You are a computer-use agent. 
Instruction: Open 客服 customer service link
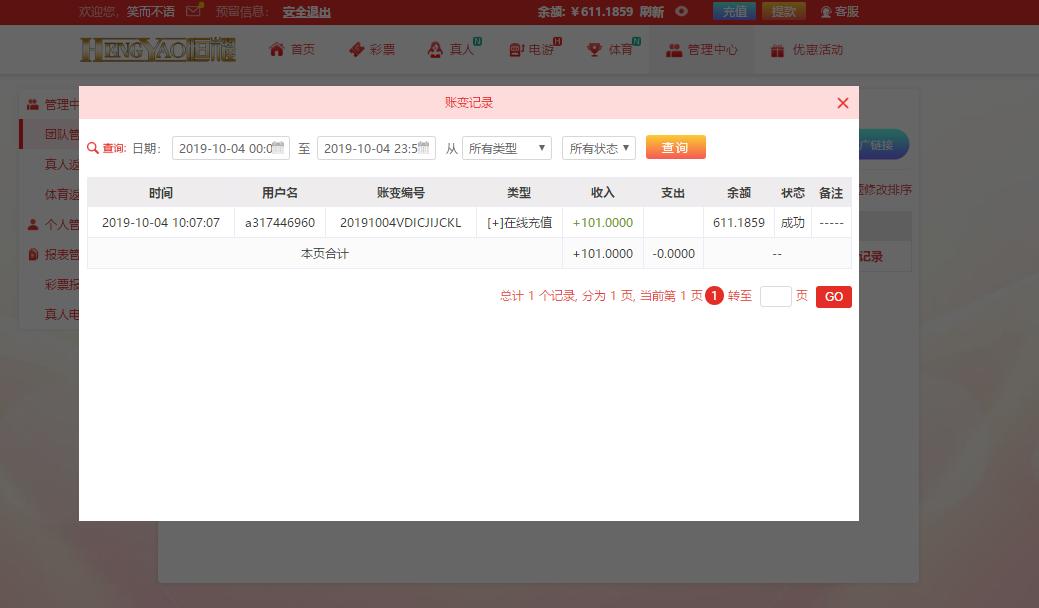pyautogui.click(x=840, y=11)
